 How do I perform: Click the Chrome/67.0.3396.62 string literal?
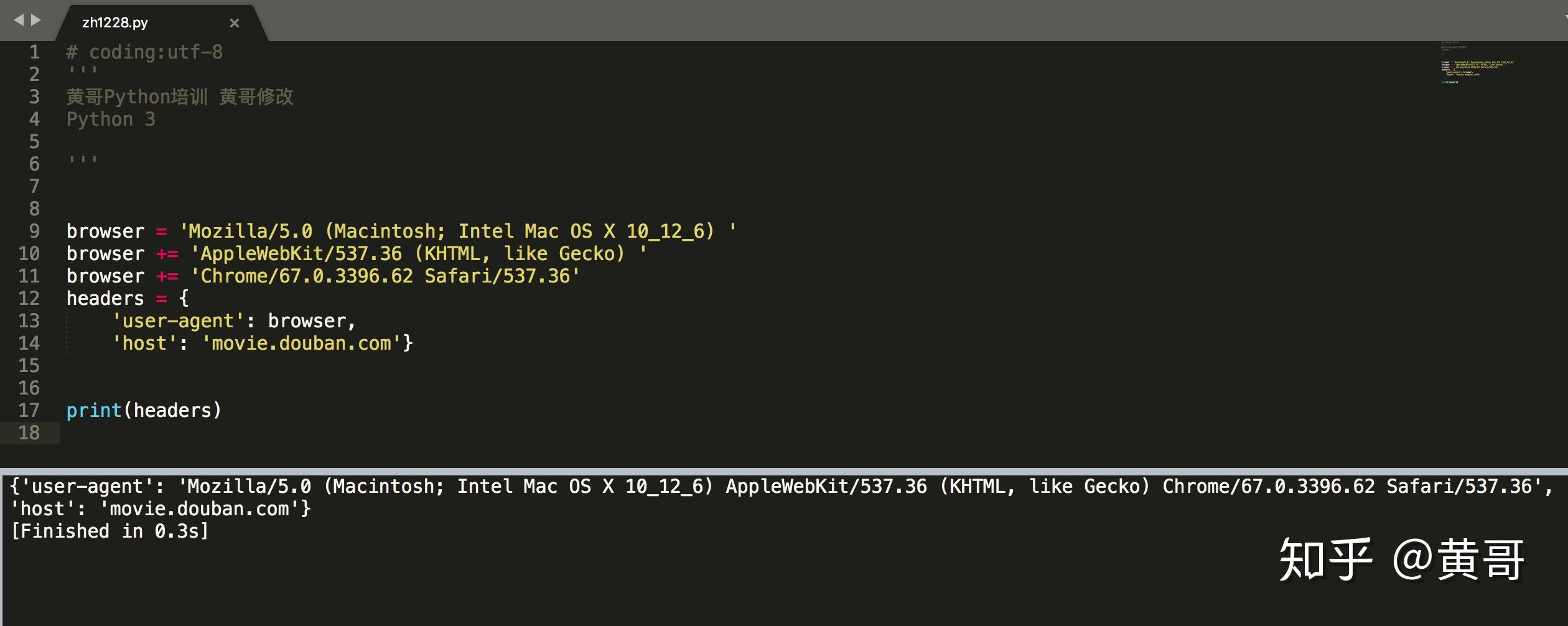(x=385, y=276)
